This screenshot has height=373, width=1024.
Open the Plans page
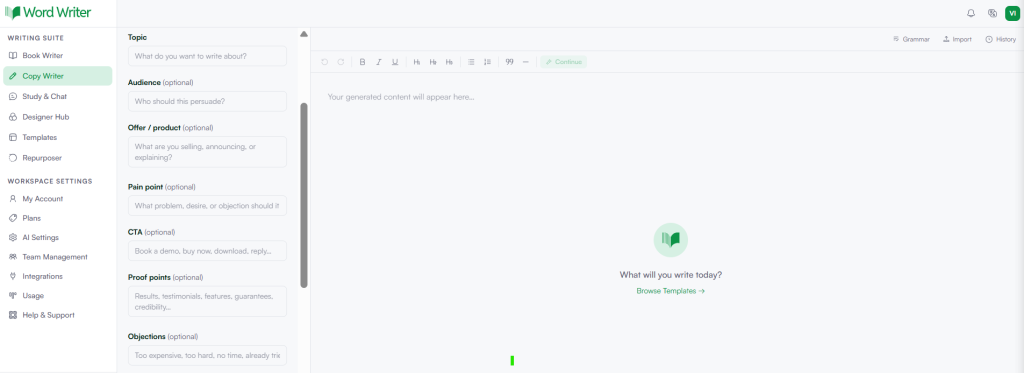point(57,218)
